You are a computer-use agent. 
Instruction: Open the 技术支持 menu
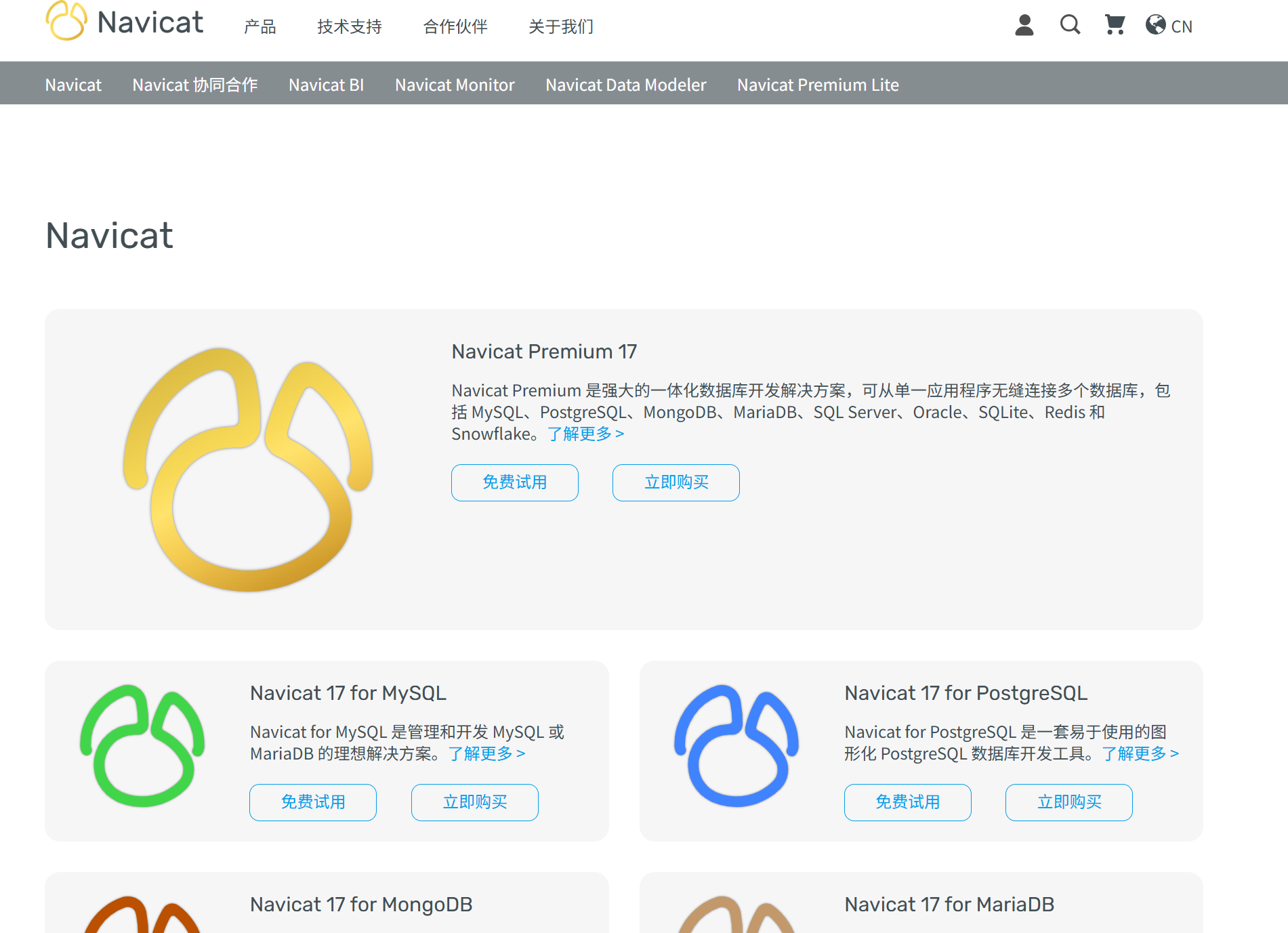click(350, 26)
